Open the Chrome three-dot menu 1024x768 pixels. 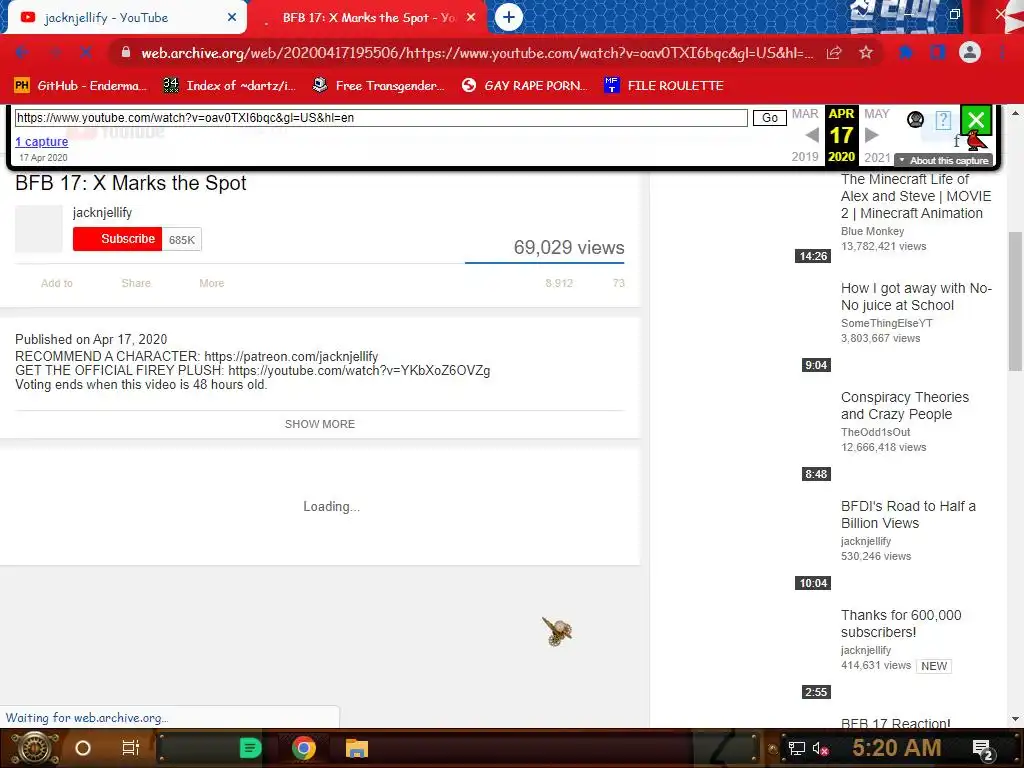click(1002, 52)
